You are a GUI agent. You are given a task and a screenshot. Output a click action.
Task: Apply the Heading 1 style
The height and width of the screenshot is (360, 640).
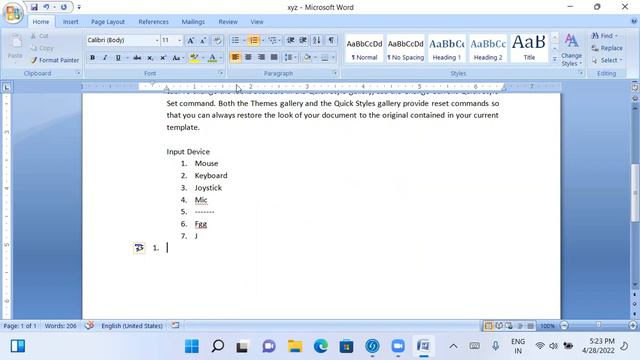pyautogui.click(x=447, y=49)
